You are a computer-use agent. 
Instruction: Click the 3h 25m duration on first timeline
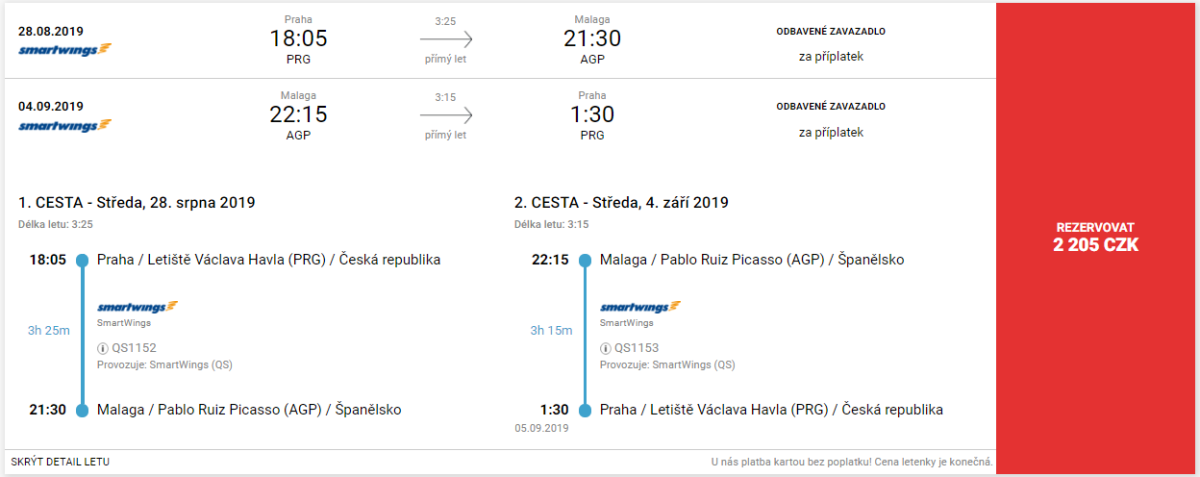click(x=48, y=330)
